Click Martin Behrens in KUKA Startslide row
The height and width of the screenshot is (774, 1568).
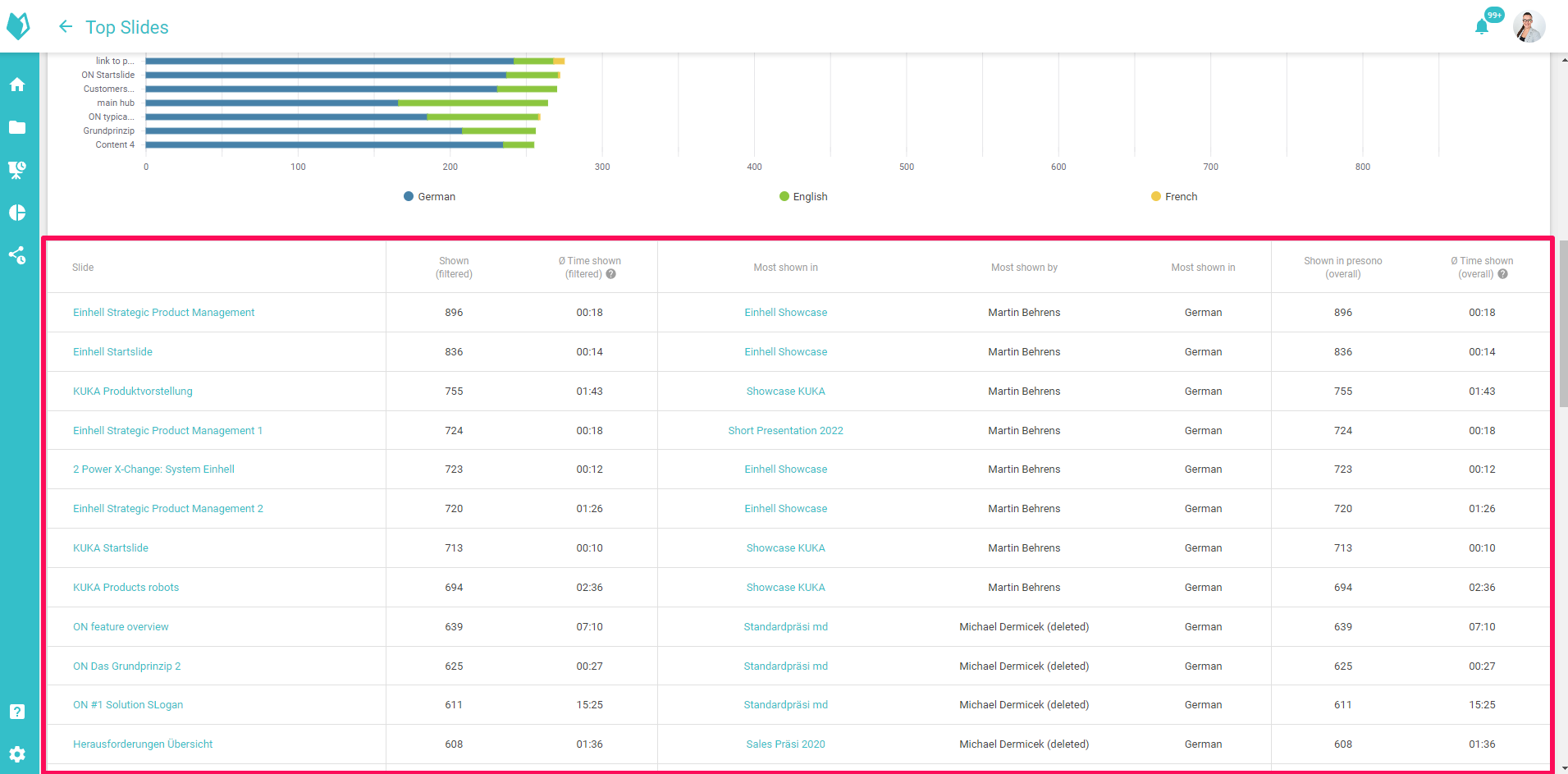pyautogui.click(x=1024, y=548)
